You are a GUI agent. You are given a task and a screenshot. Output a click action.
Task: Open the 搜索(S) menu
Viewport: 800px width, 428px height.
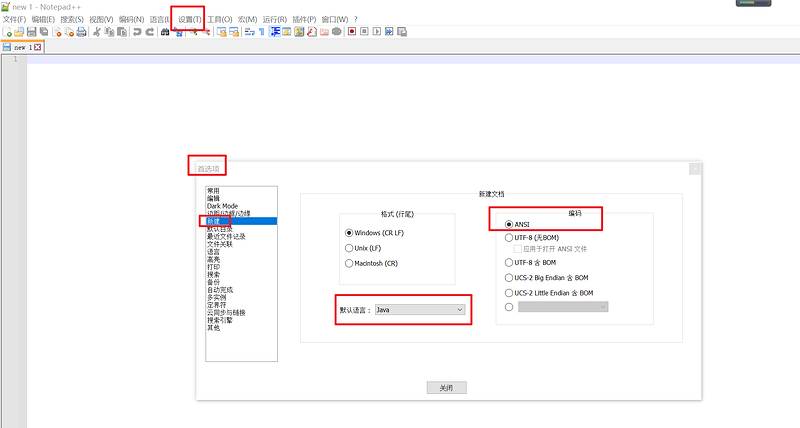[72, 19]
